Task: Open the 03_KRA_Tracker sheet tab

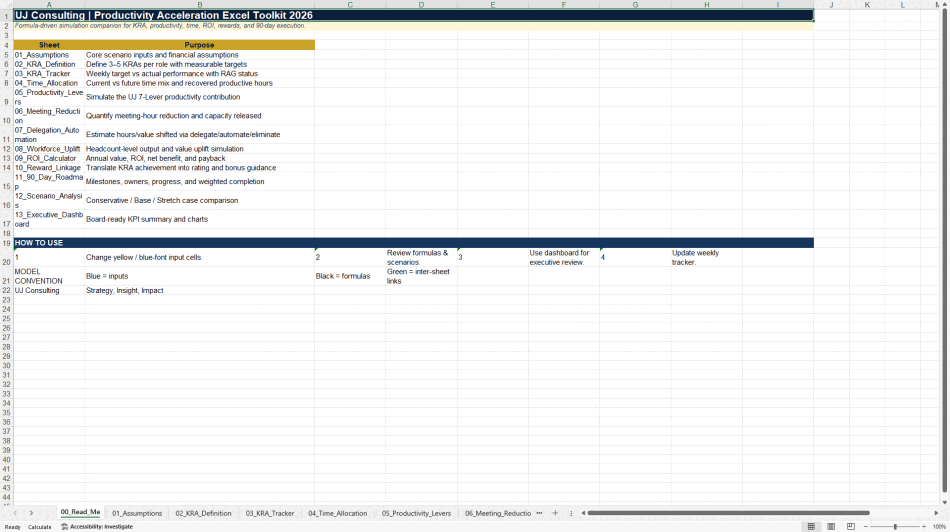Action: click(270, 513)
